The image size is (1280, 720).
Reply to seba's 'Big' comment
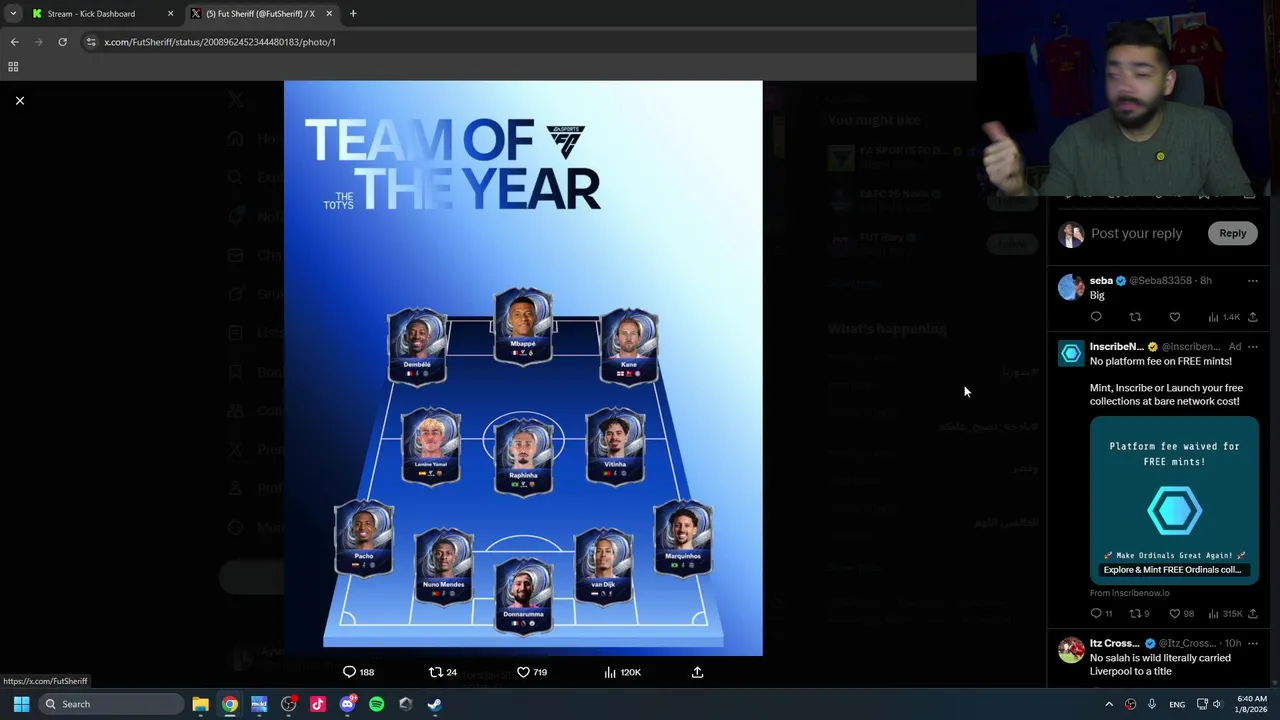pos(1096,317)
